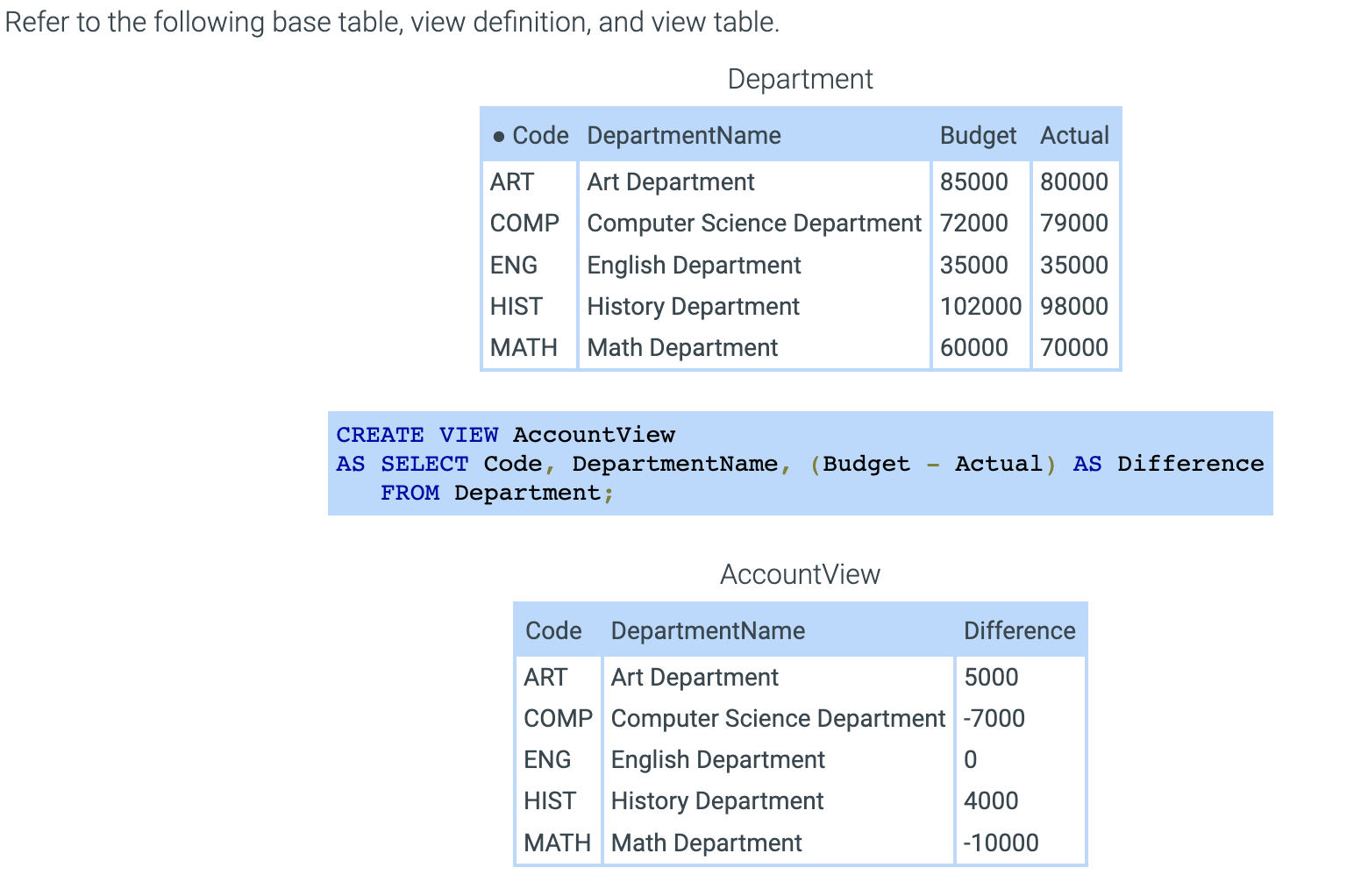Select the AccountView table title
Screen dimensions: 1368x896
coord(799,574)
